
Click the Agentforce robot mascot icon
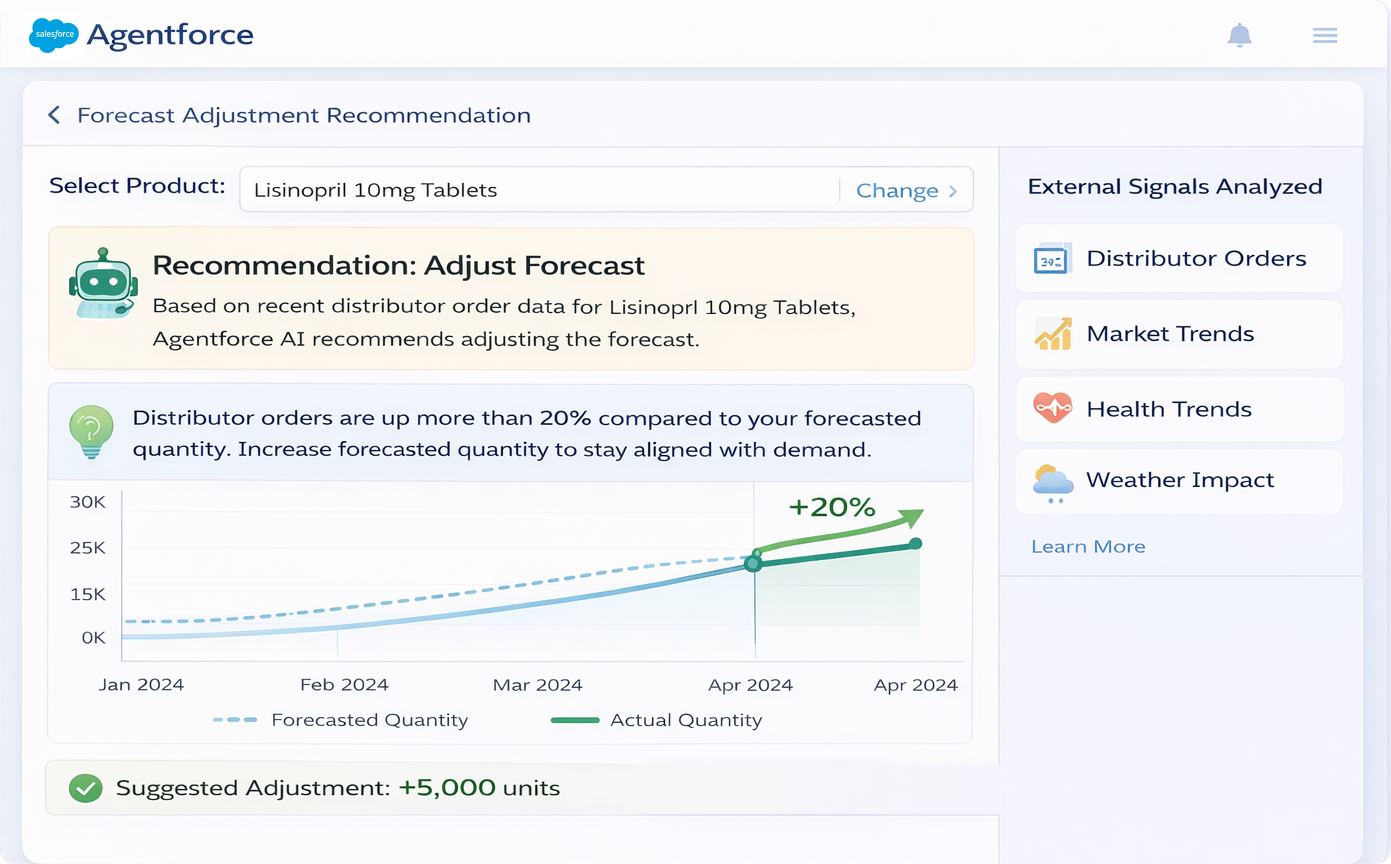tap(102, 283)
